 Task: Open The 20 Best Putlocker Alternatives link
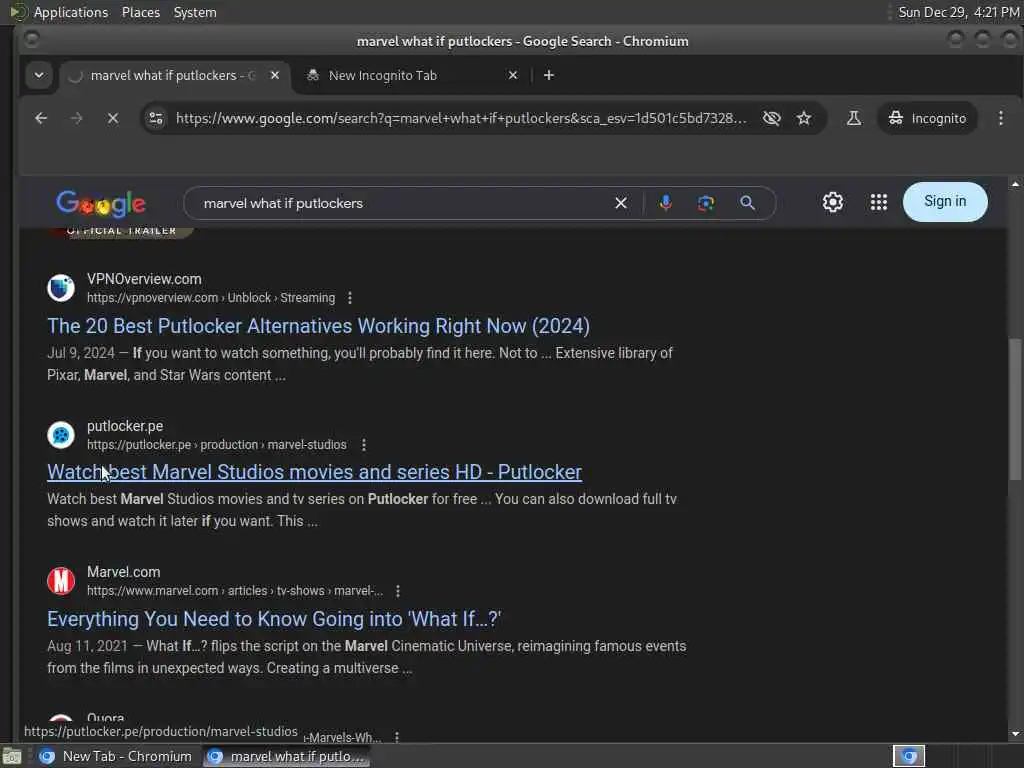tap(318, 326)
